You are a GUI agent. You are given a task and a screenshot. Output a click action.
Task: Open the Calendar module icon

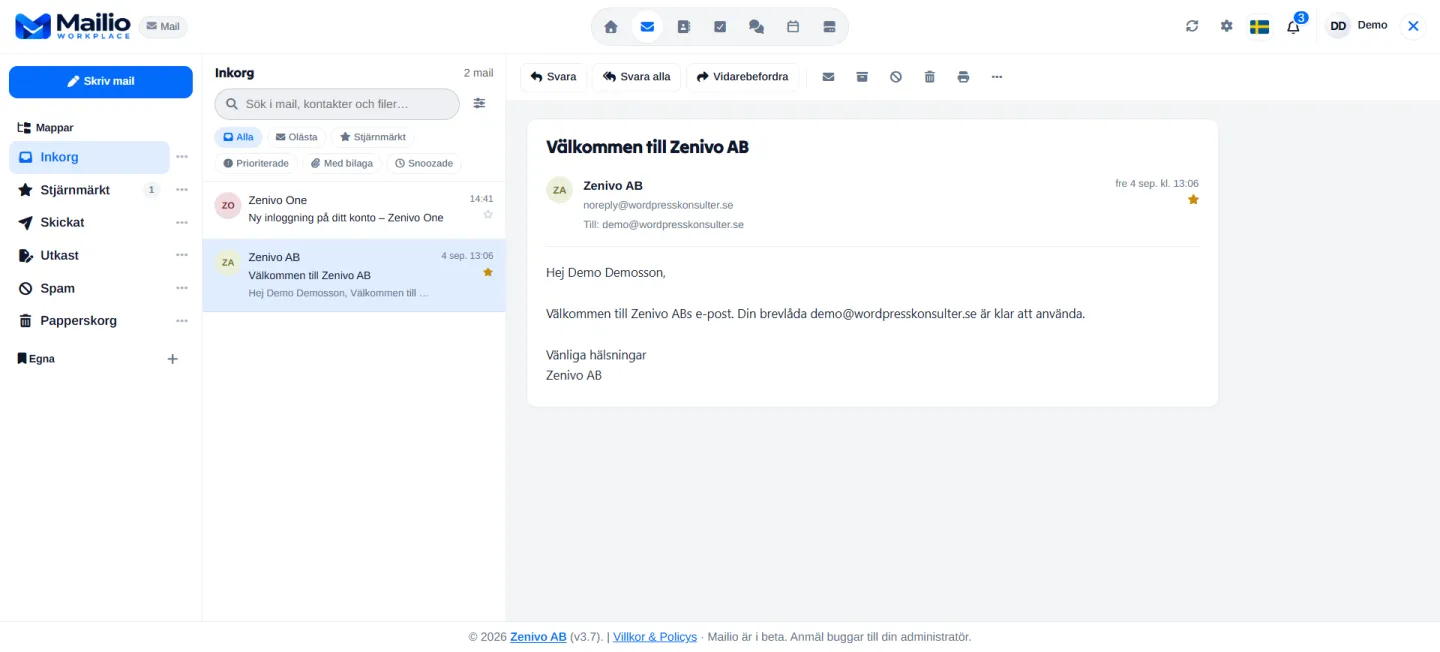pyautogui.click(x=793, y=27)
